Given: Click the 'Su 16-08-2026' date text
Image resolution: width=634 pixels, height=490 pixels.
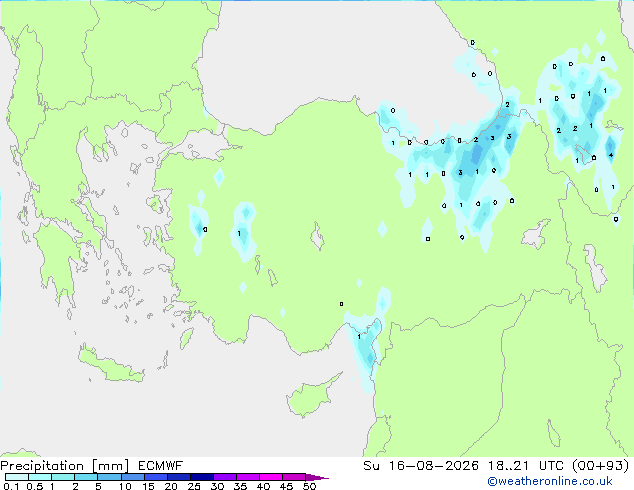Looking at the screenshot, I should tap(421, 466).
